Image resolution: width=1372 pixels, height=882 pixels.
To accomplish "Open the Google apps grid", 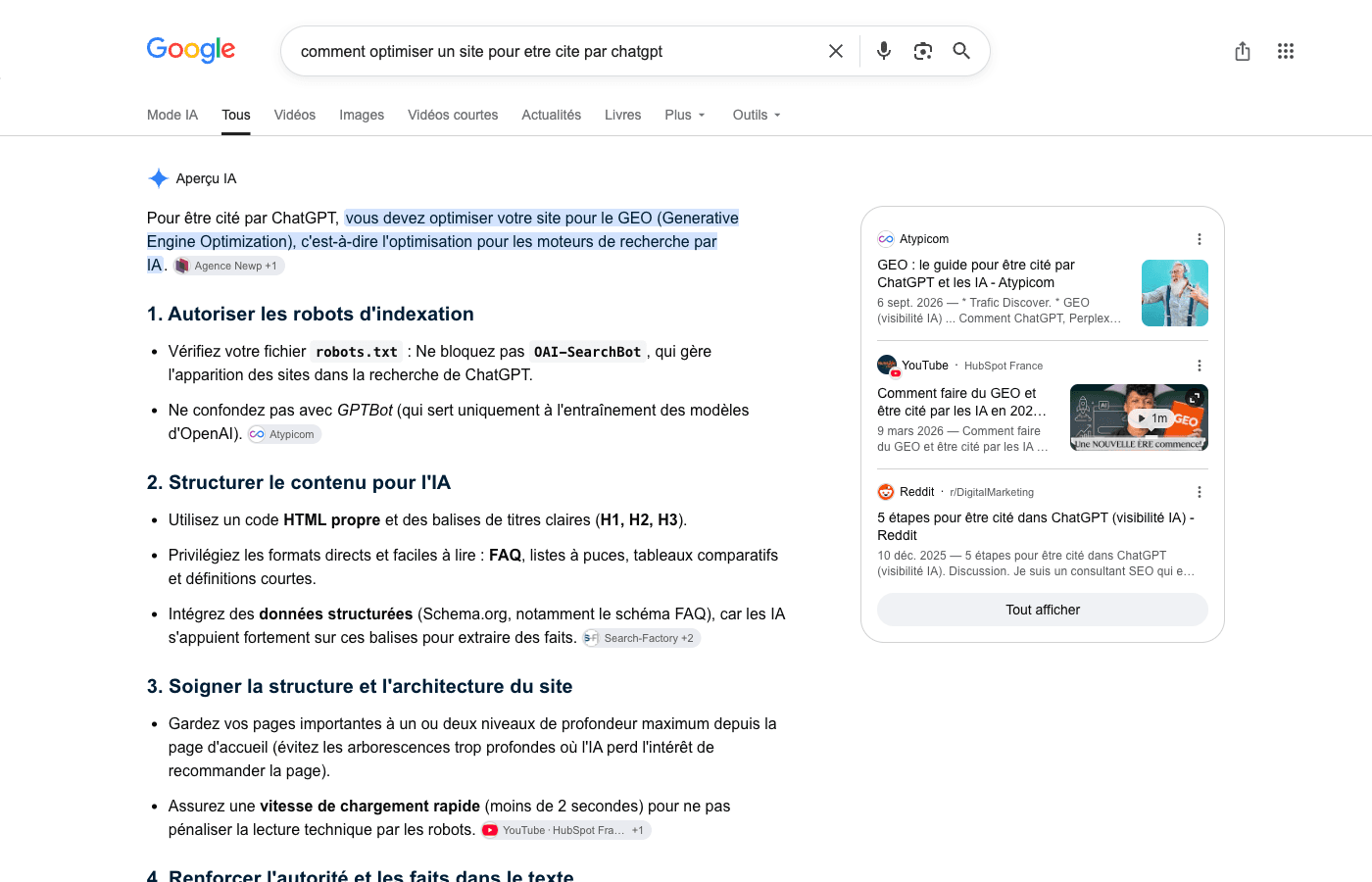I will [1286, 51].
